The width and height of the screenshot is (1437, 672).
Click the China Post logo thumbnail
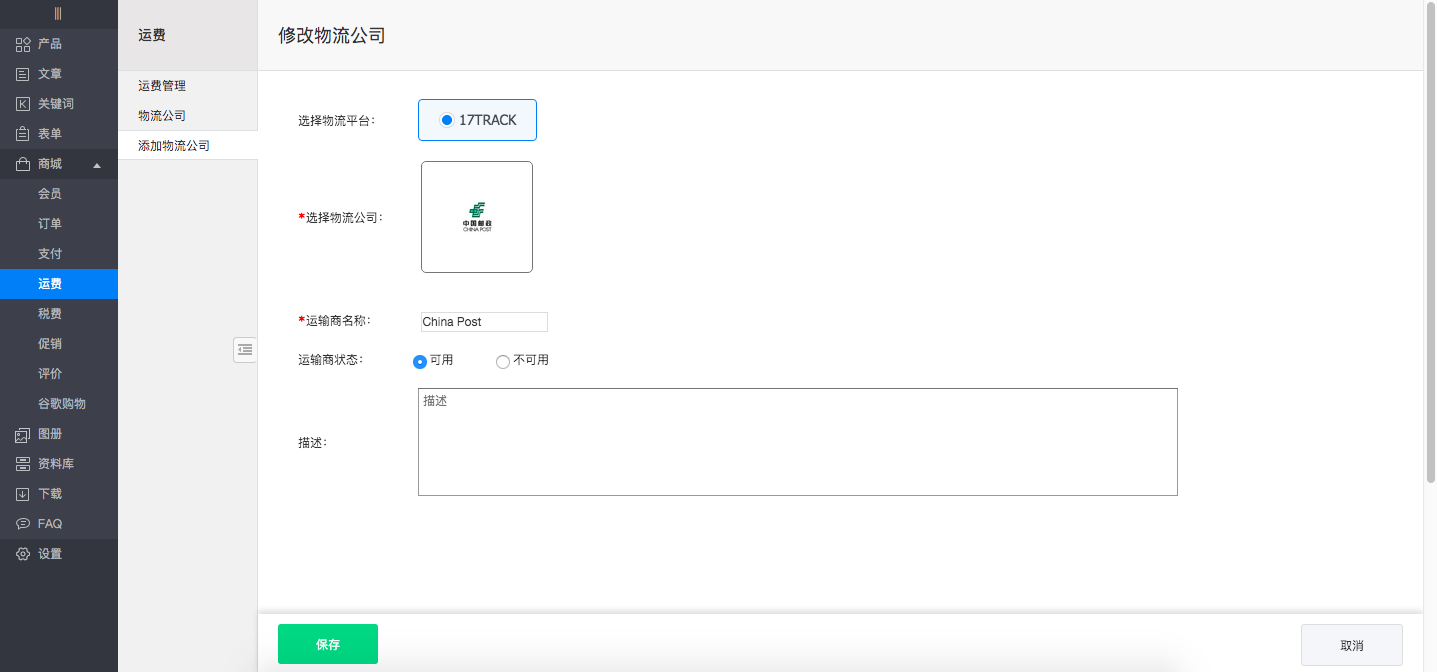[x=477, y=217]
